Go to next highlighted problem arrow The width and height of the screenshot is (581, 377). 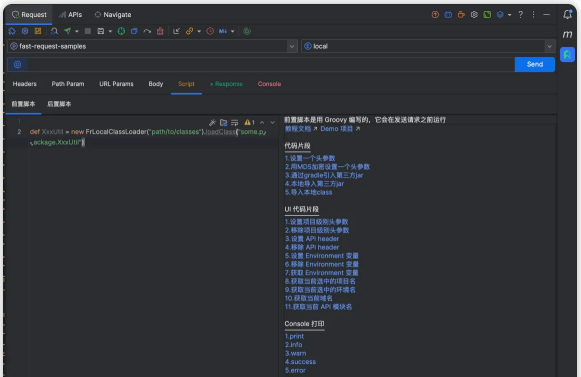click(272, 122)
